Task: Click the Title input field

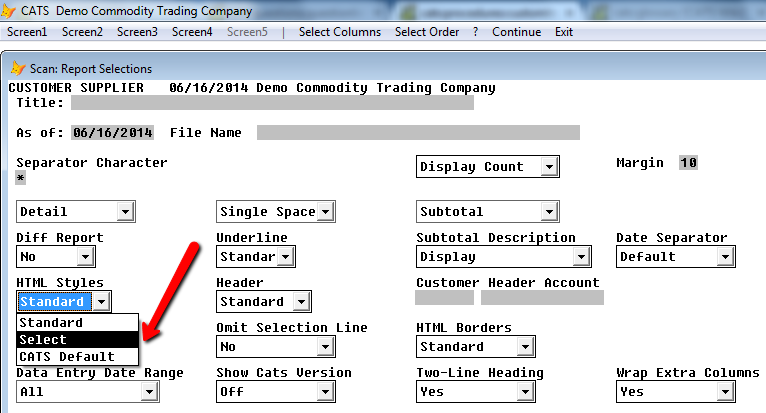Action: 272,103
